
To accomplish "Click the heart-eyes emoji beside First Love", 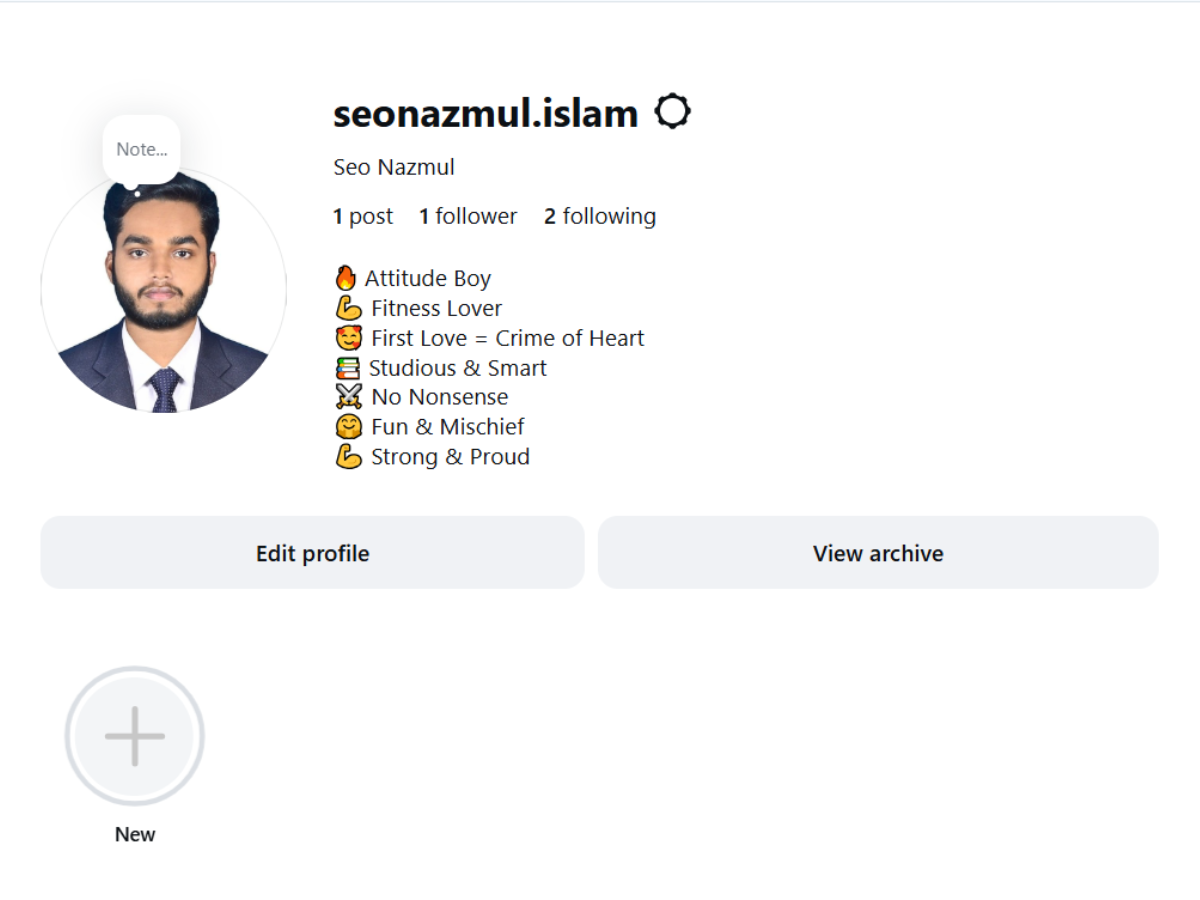I will point(348,337).
